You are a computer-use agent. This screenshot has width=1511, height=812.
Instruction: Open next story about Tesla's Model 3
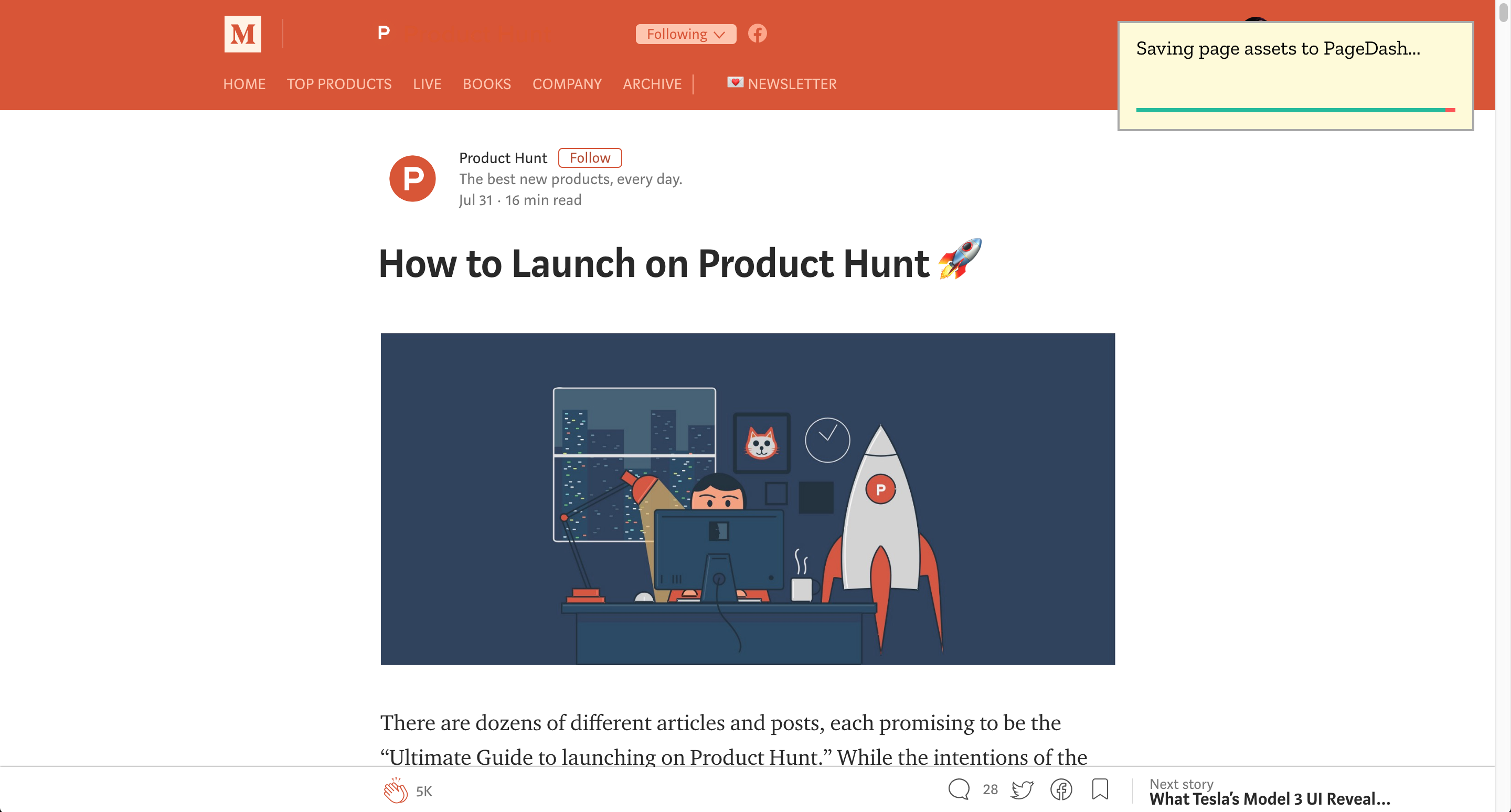coord(1269,798)
